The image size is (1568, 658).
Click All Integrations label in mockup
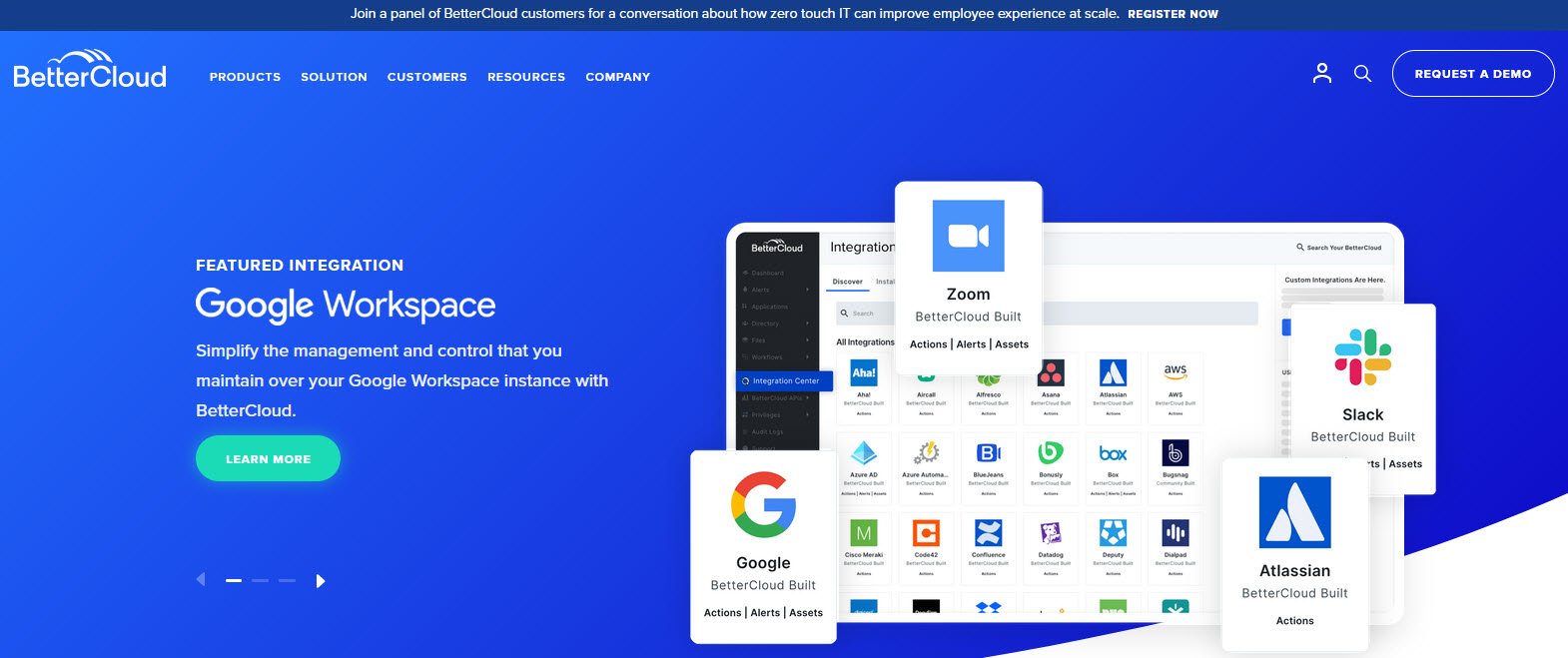click(x=865, y=341)
